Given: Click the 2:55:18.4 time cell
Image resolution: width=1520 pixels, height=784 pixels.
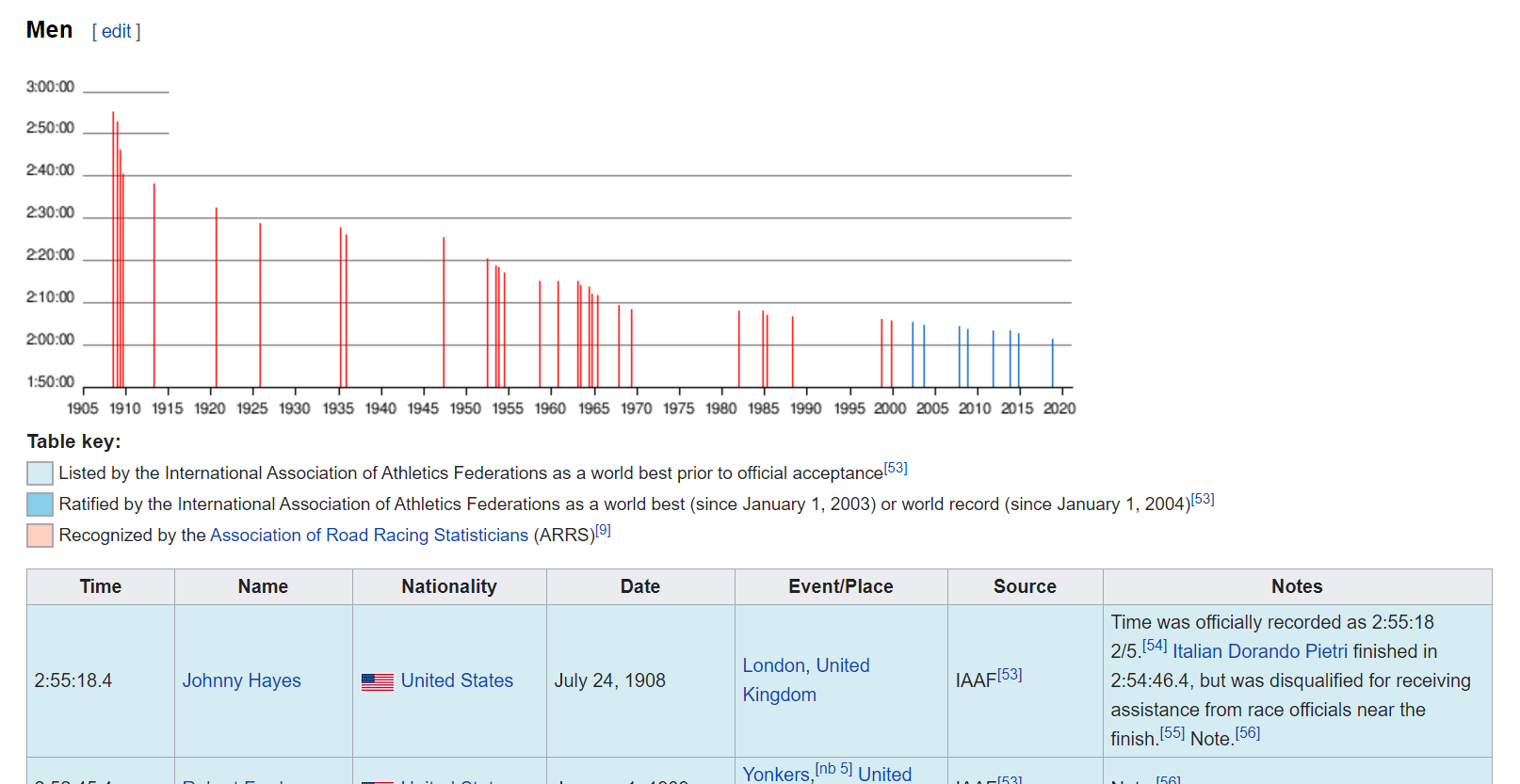Looking at the screenshot, I should point(101,680).
